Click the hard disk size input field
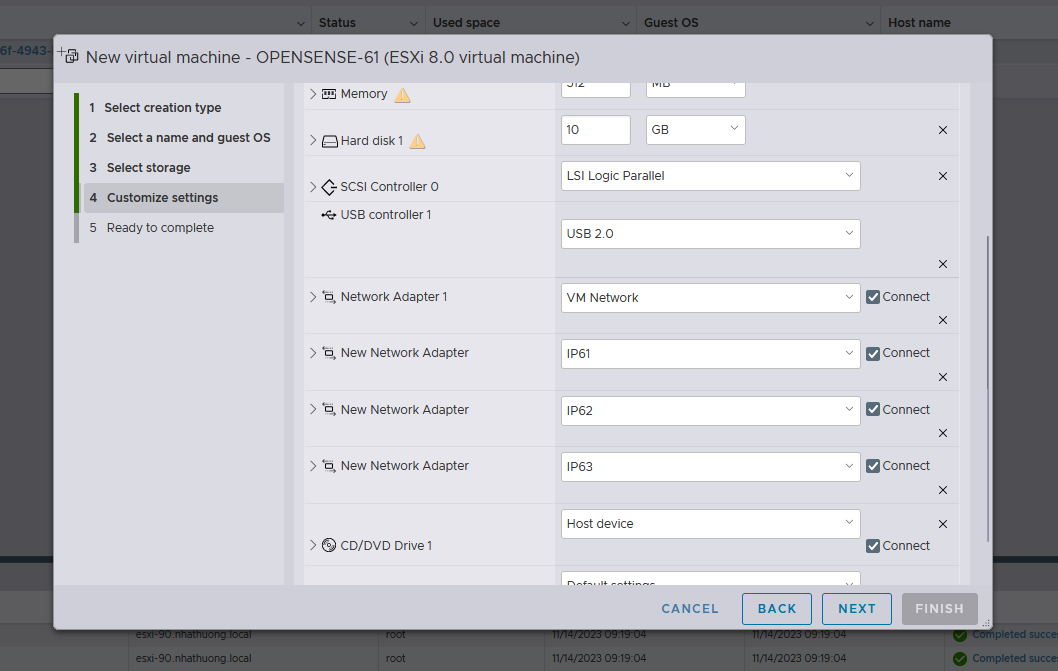Screen dimensions: 1058x671 click(596, 130)
